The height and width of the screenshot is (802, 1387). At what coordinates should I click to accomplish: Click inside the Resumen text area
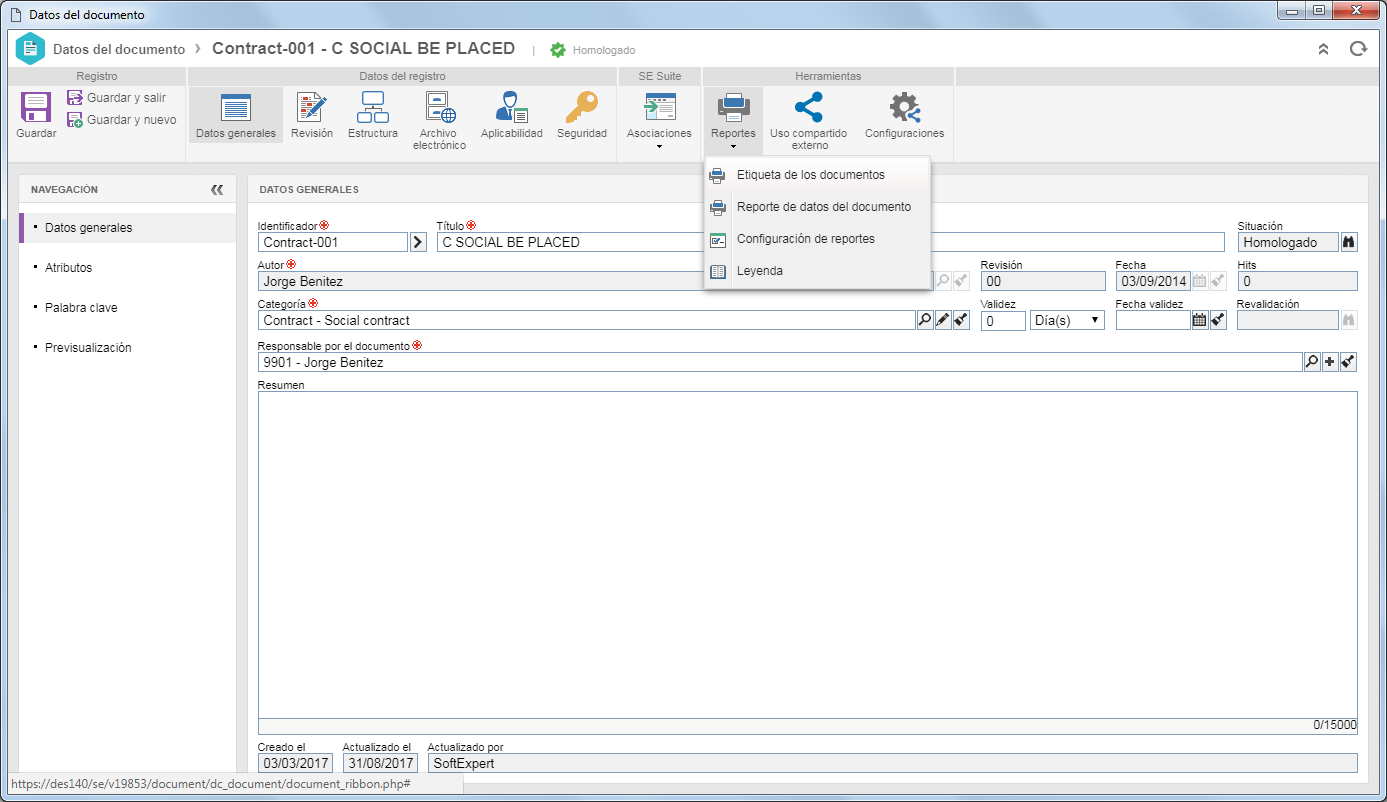point(807,555)
